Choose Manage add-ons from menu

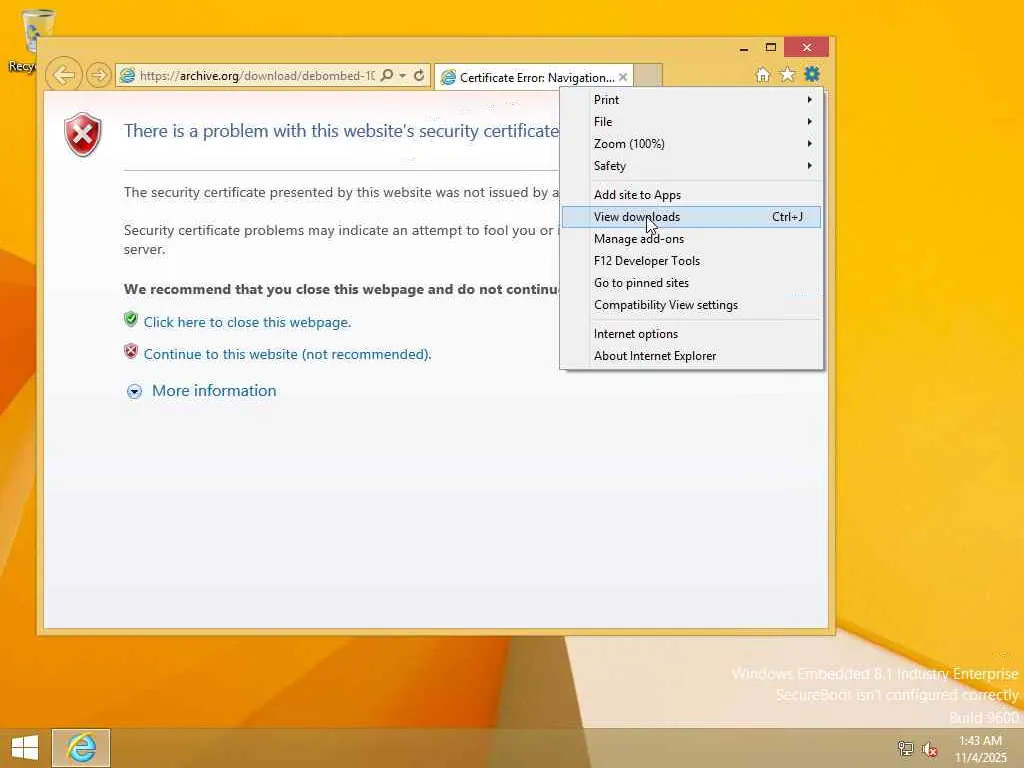[692, 239]
